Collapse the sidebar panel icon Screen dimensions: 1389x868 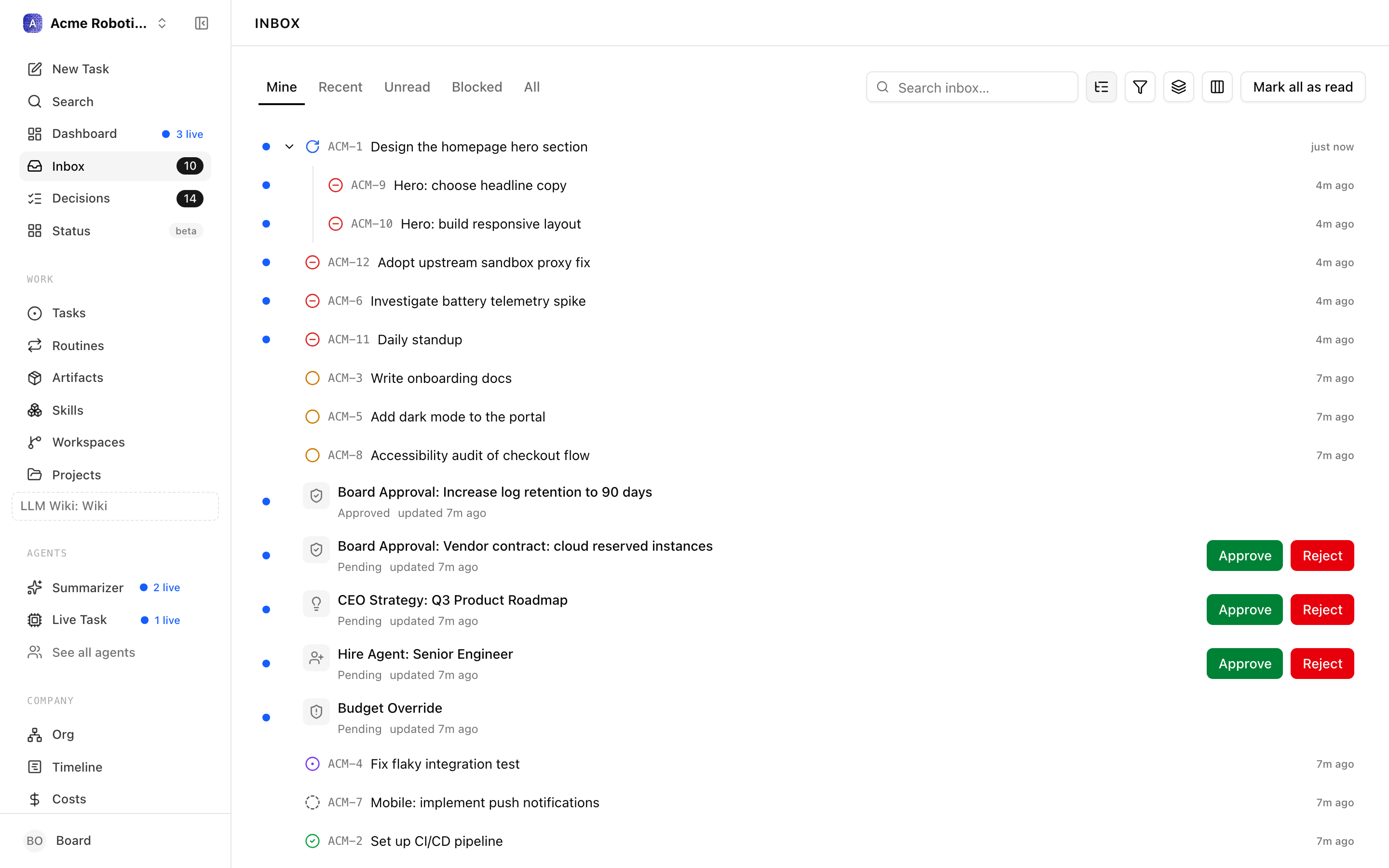[x=202, y=23]
